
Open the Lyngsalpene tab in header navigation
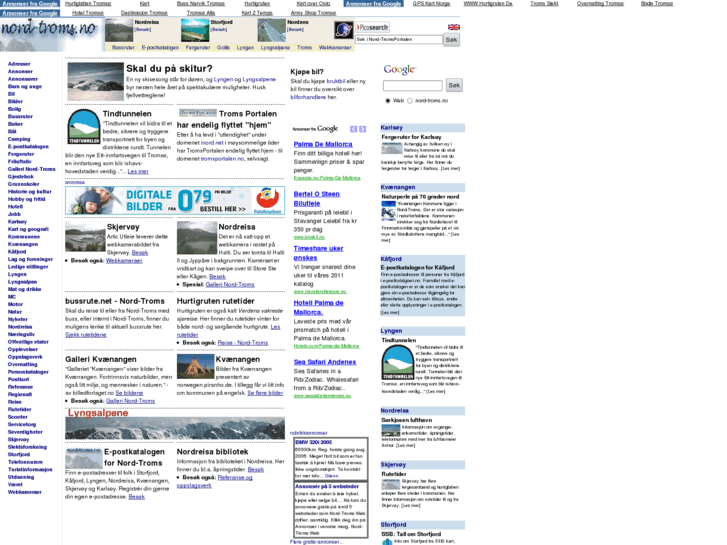click(275, 47)
